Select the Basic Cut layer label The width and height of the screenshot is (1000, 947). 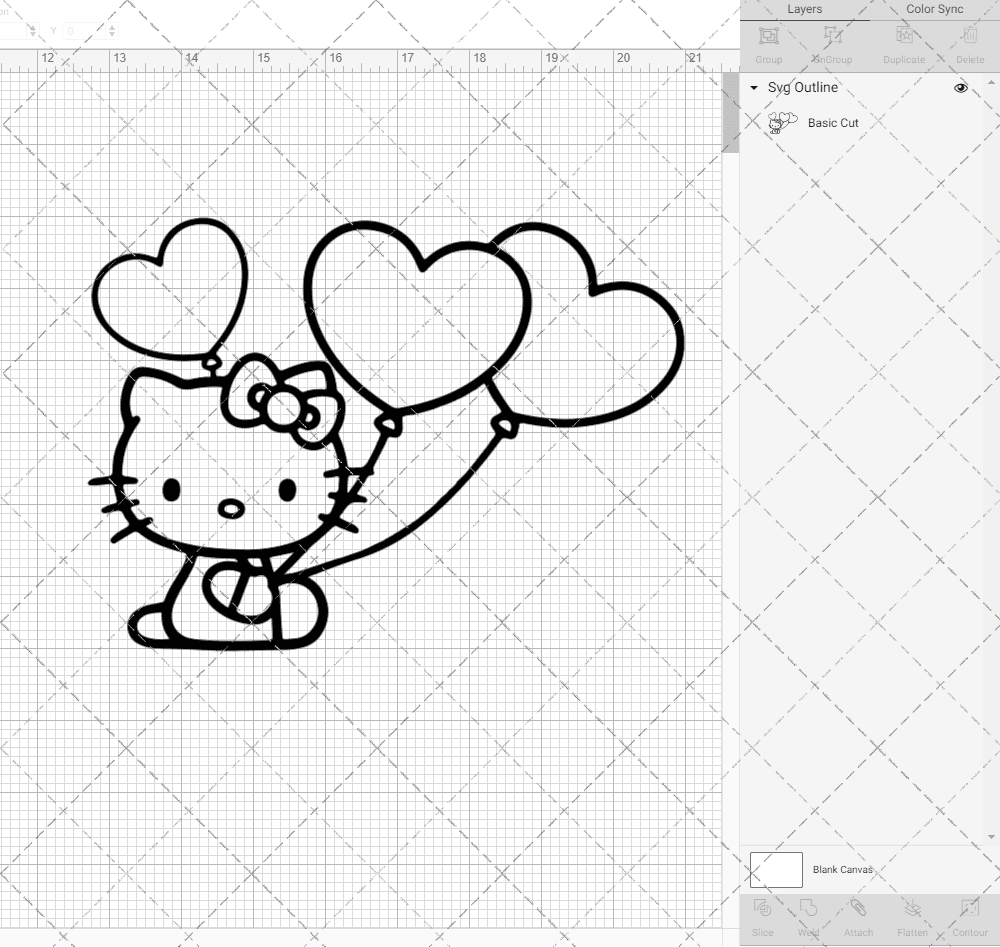point(833,123)
